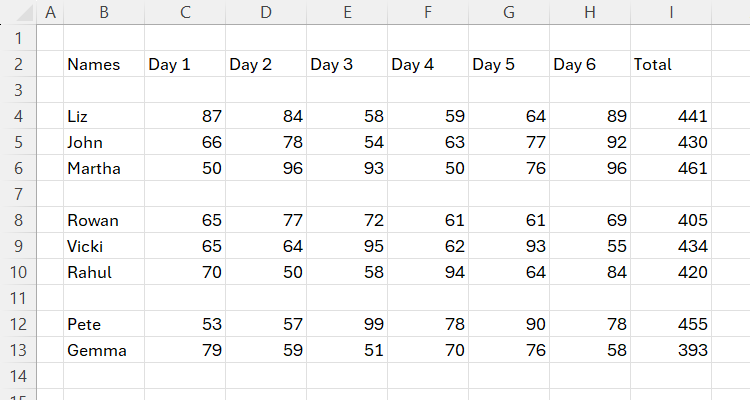
Task: Select the cell containing 'Gemma'
Action: pyautogui.click(x=103, y=350)
